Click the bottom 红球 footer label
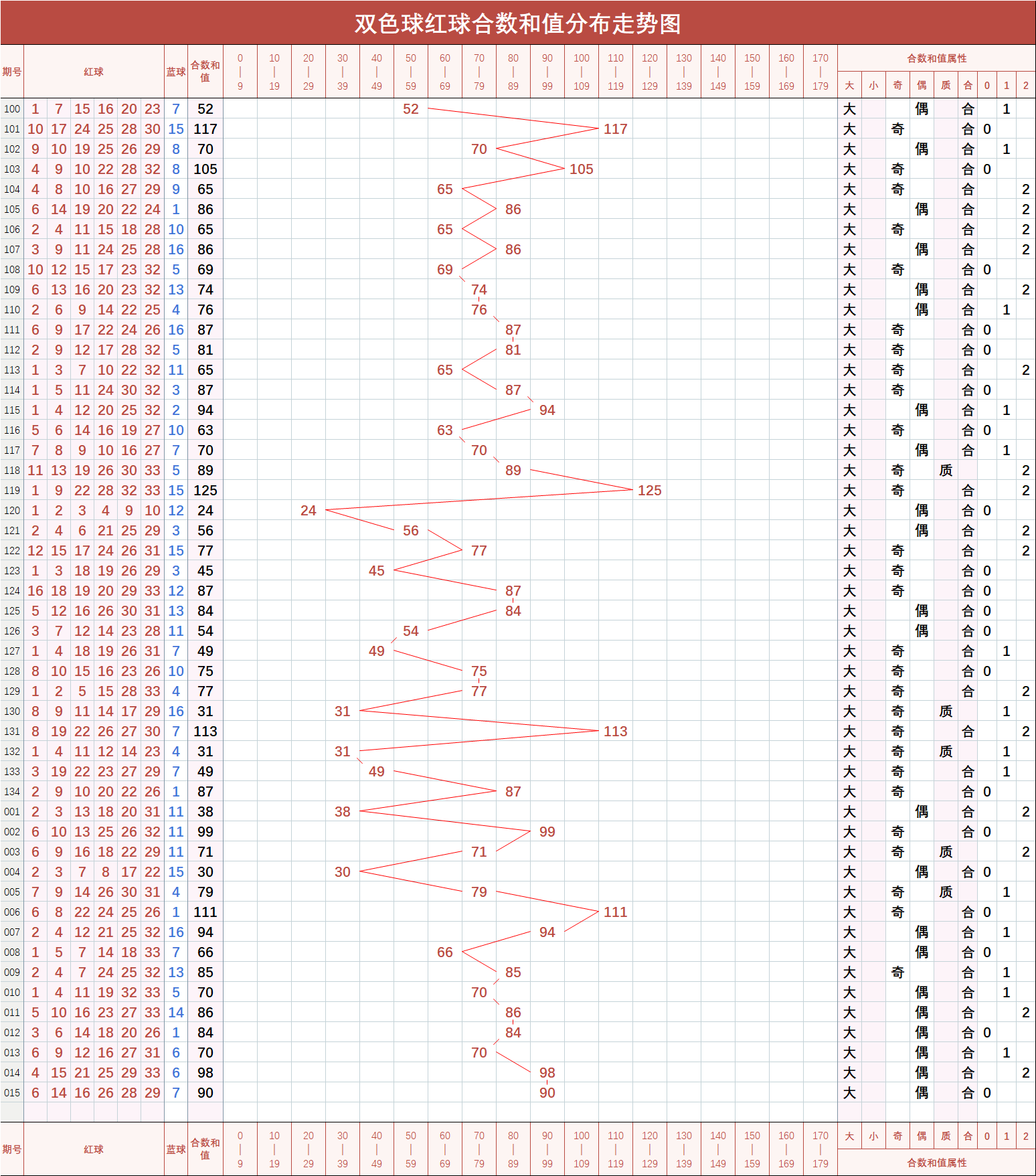The image size is (1036, 1176). pos(93,1149)
